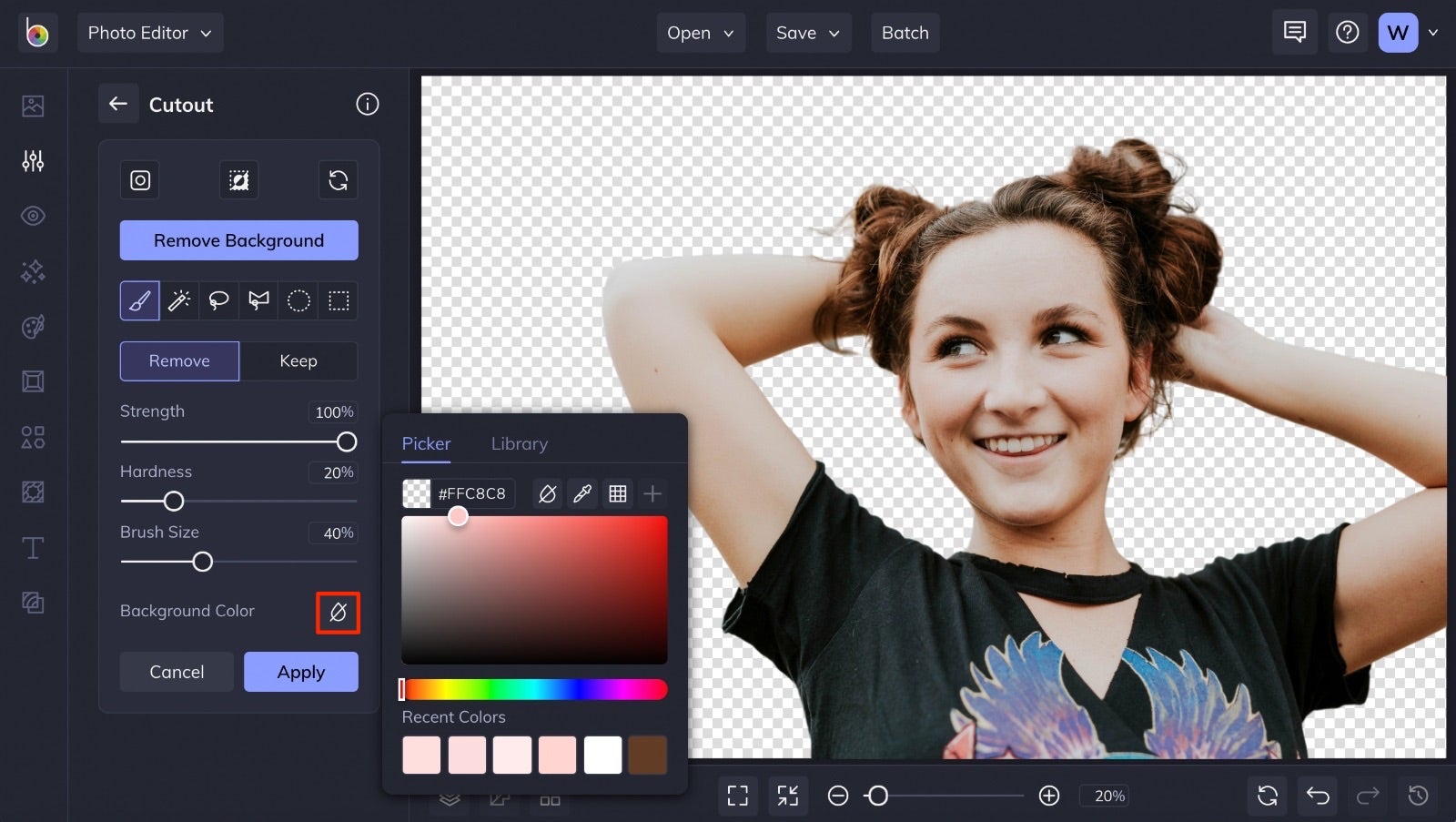Select the rectangular selection tool
Image resolution: width=1456 pixels, height=822 pixels.
(x=338, y=300)
